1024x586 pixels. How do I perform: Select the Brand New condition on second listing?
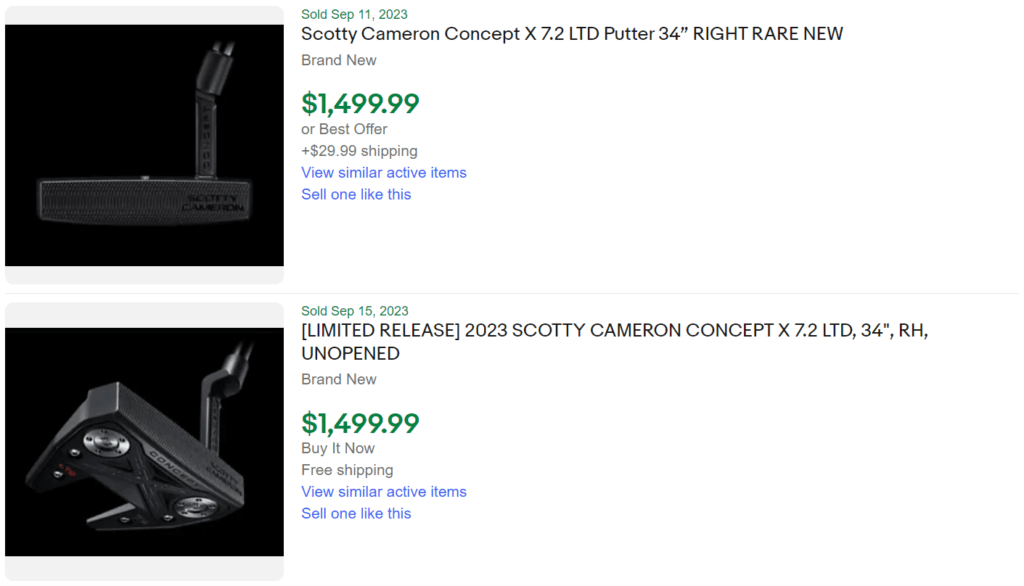pyautogui.click(x=338, y=379)
